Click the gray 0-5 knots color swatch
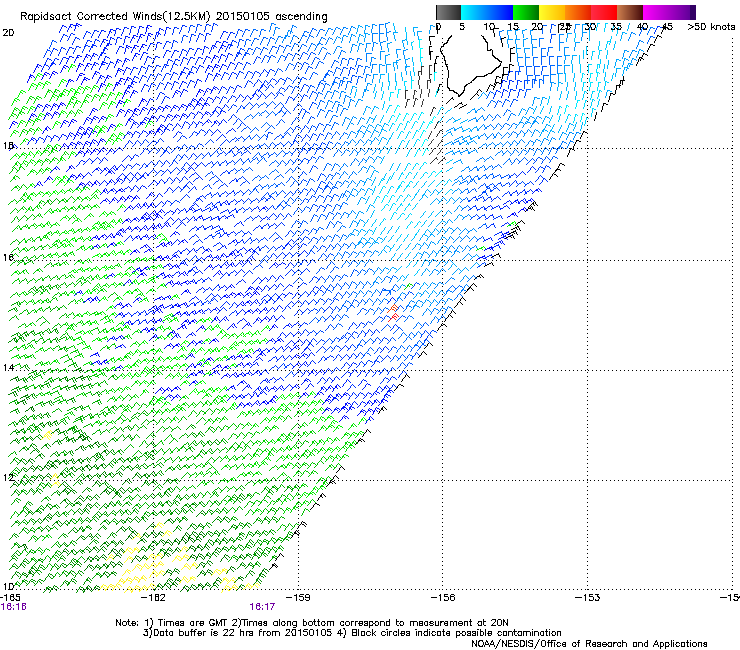The height and width of the screenshot is (650, 740). 448,12
